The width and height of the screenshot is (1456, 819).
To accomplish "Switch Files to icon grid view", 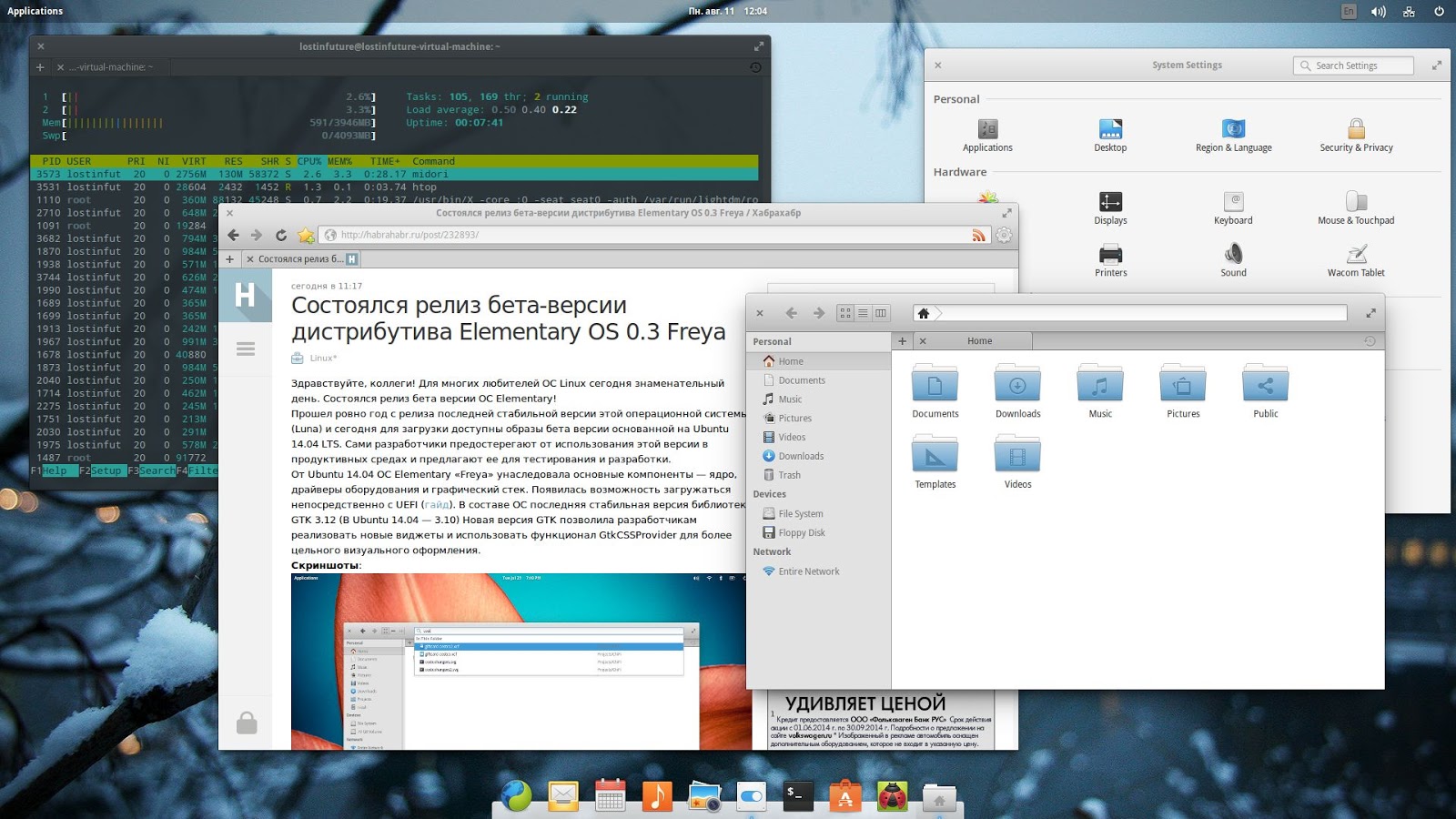I will point(845,313).
